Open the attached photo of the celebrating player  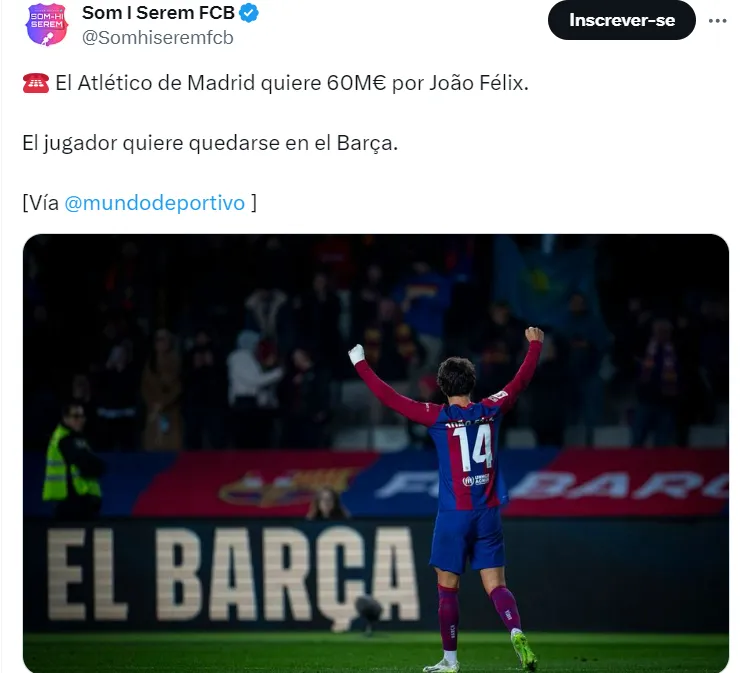(x=376, y=453)
